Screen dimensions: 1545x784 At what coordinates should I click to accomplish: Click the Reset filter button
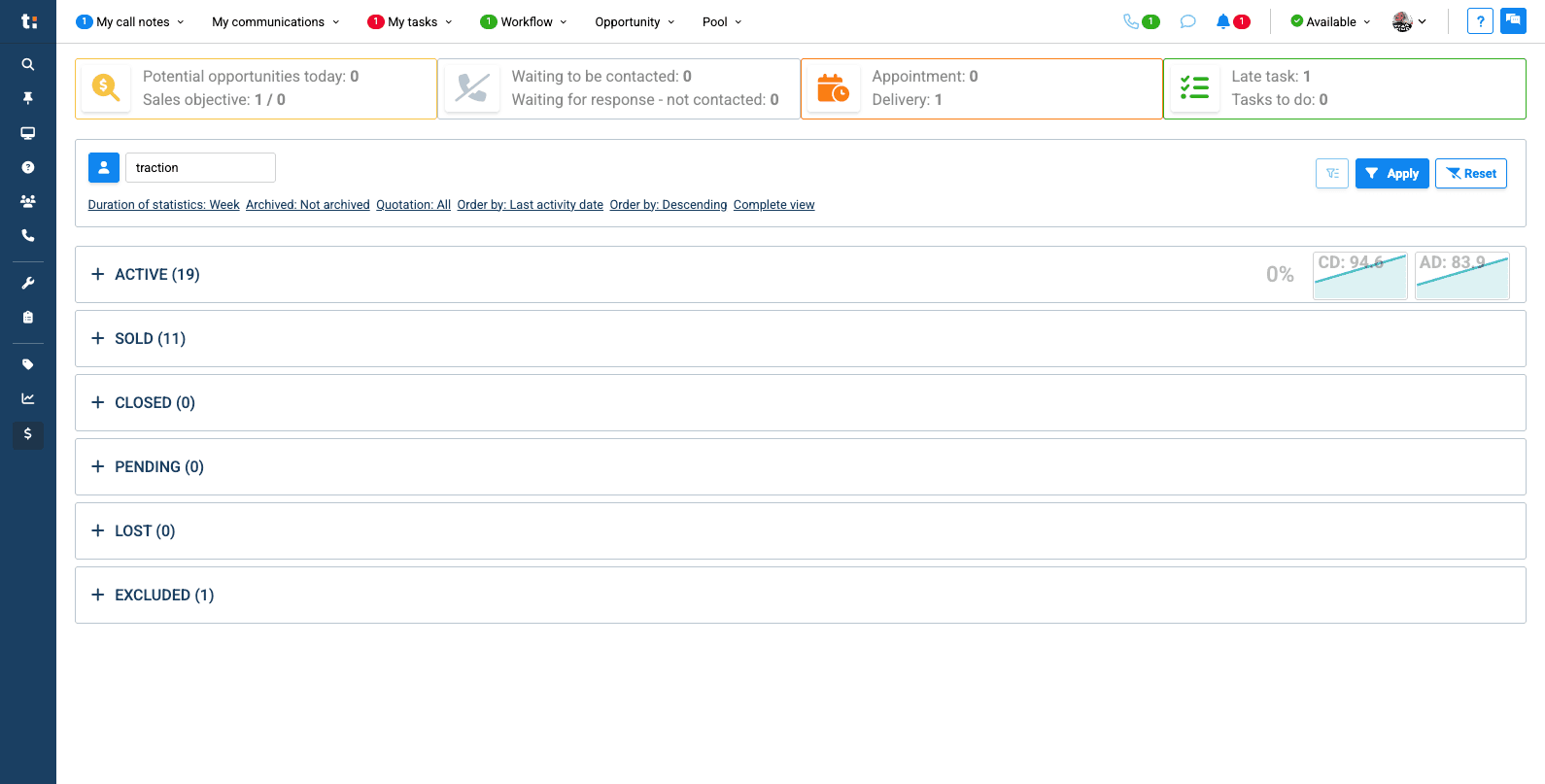(x=1471, y=174)
